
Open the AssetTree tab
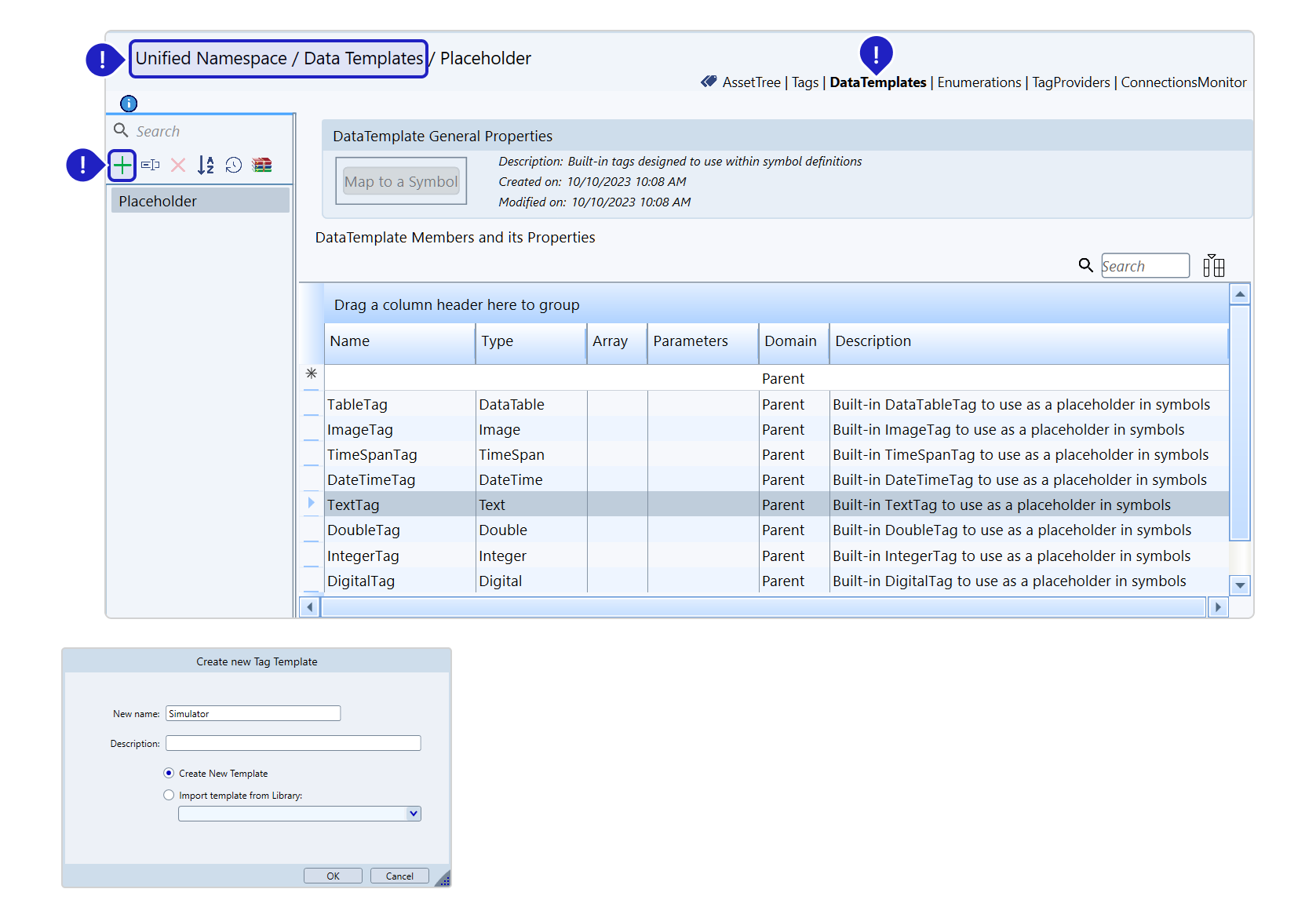tap(751, 82)
